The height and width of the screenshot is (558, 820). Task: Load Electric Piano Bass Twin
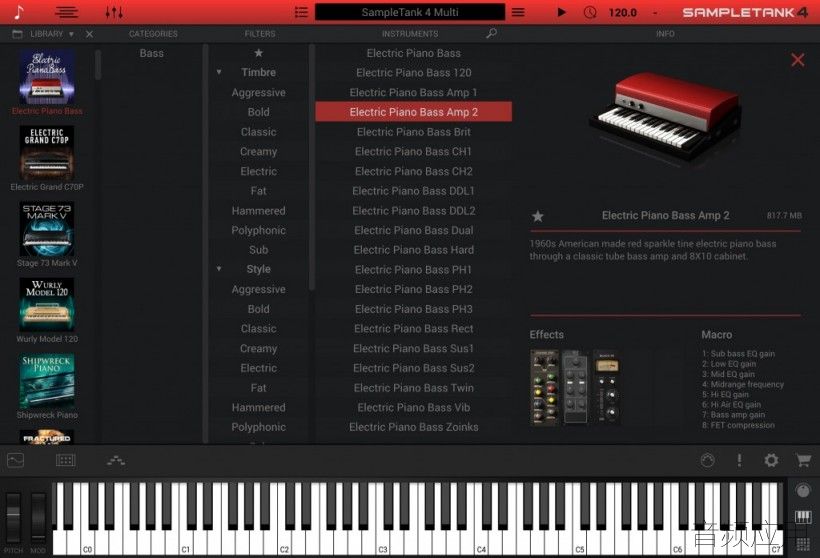pos(414,388)
